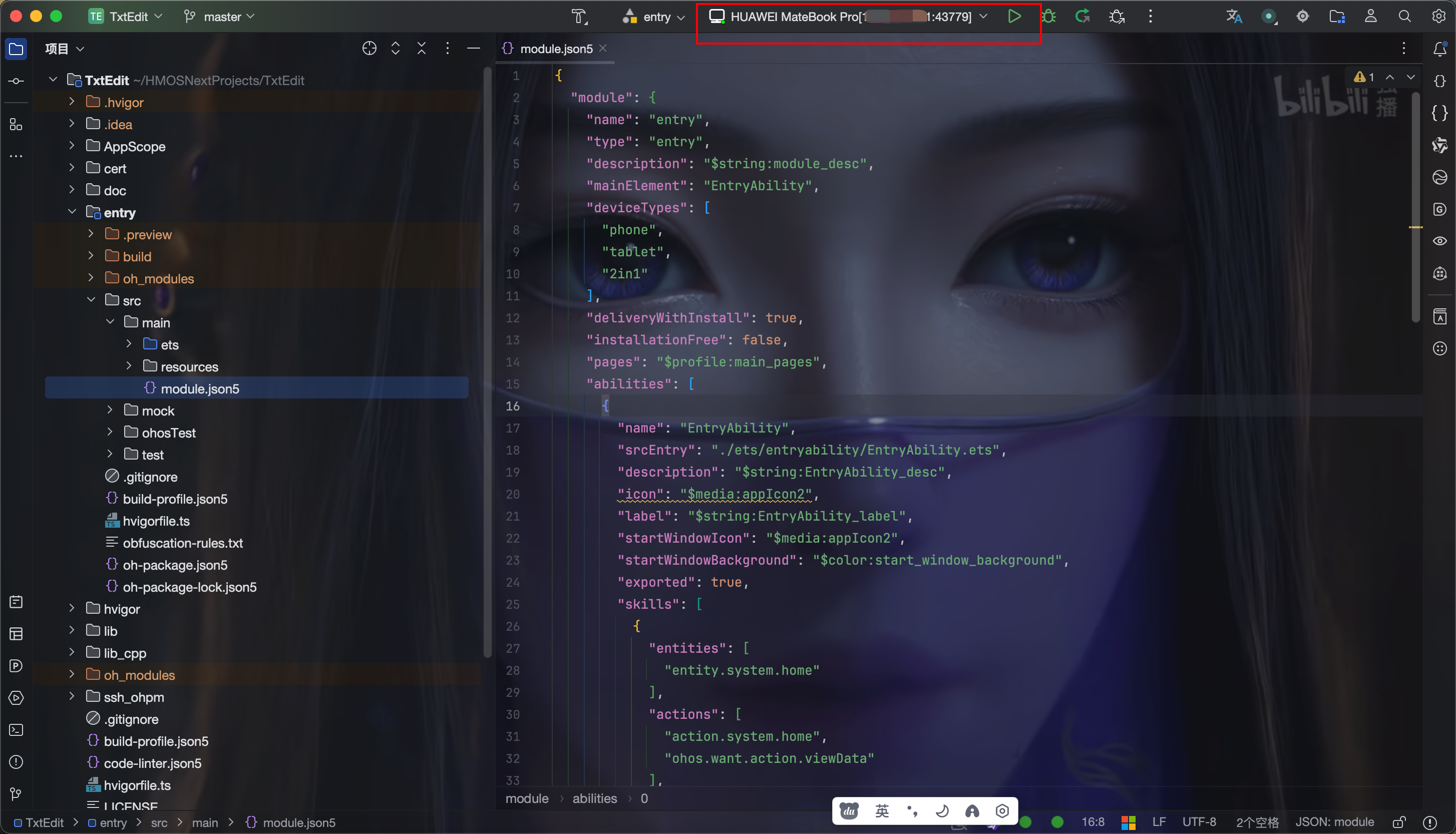This screenshot has width=1456, height=834.
Task: Click the Debug bug icon
Action: coord(1049,16)
